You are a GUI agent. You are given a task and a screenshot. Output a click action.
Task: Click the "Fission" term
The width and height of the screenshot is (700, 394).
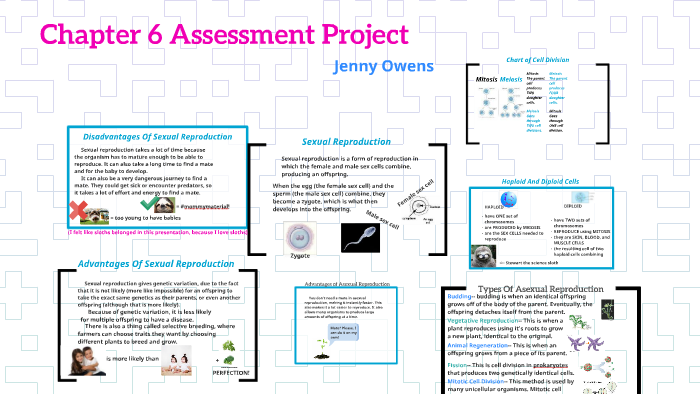[457, 365]
